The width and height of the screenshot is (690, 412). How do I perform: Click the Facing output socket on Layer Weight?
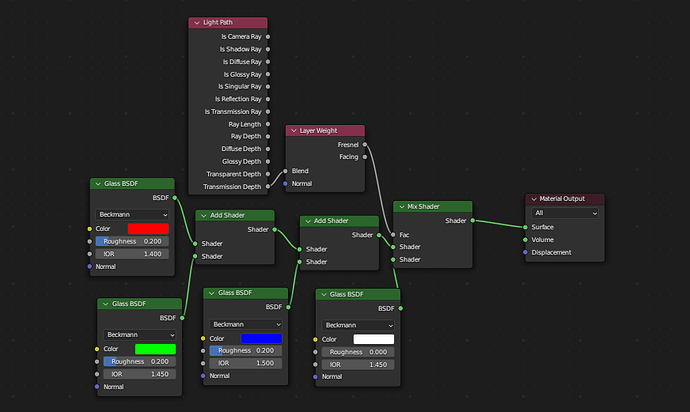365,157
